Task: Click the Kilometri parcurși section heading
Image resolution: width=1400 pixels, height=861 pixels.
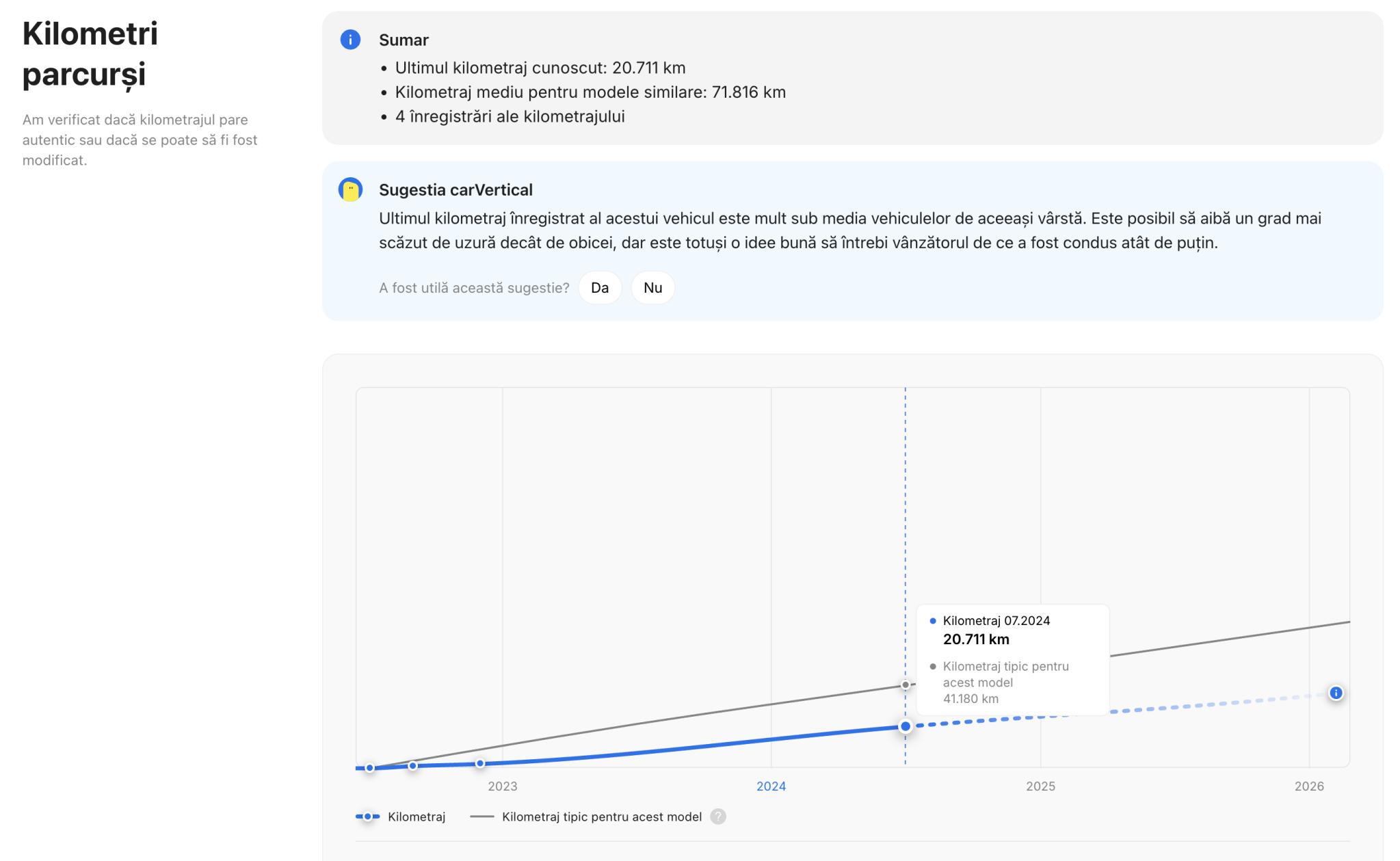Action: tap(90, 53)
